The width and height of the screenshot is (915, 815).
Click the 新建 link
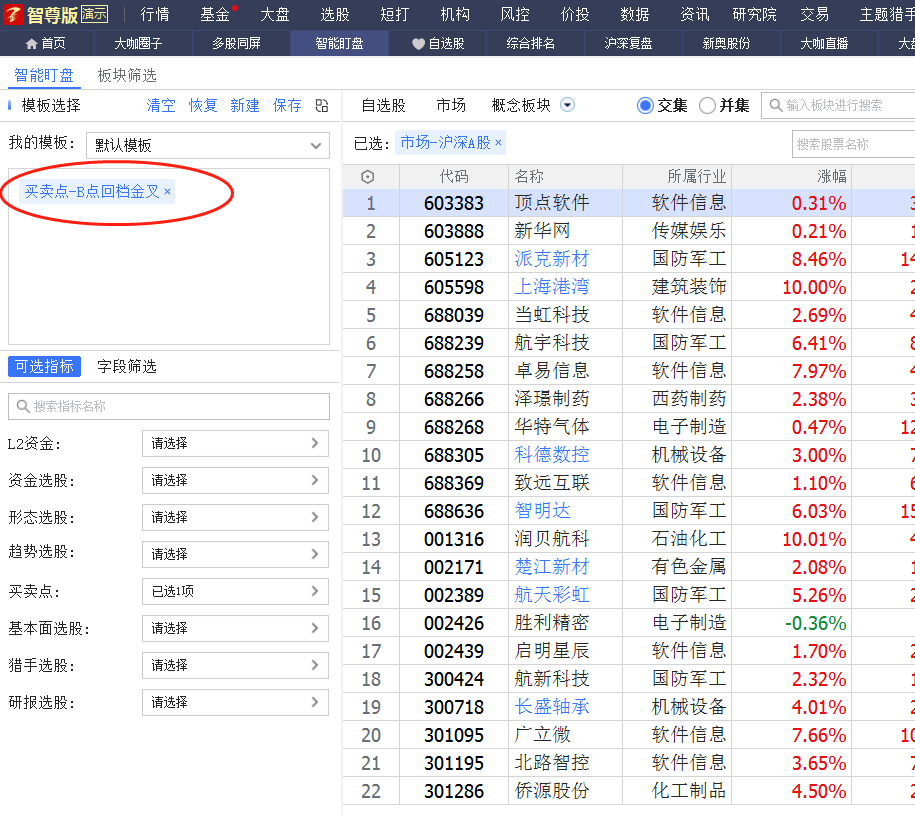[x=245, y=106]
